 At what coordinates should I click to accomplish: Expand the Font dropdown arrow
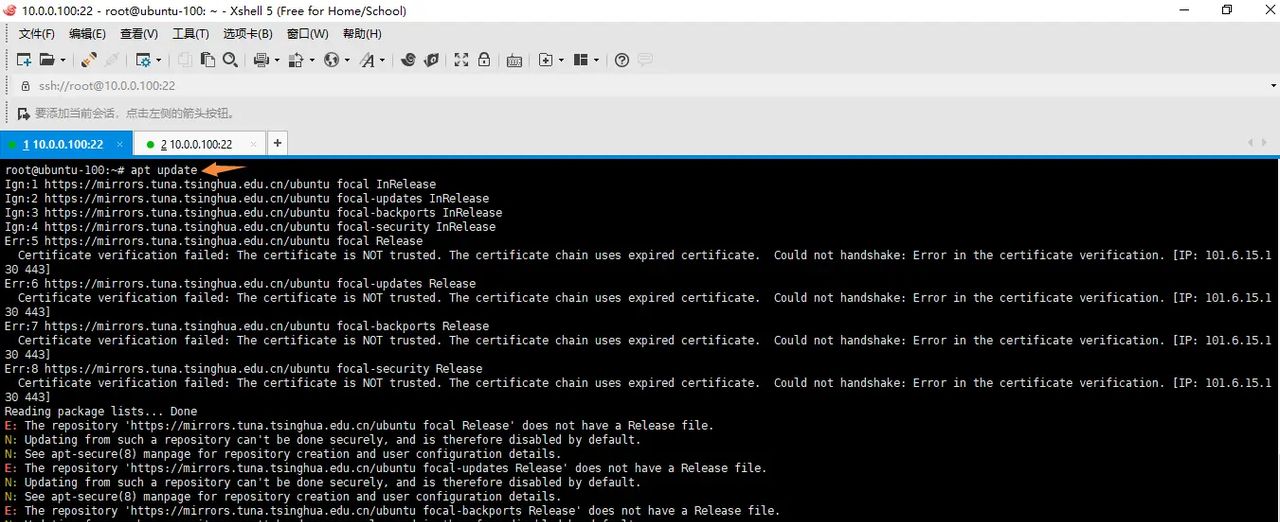point(383,60)
